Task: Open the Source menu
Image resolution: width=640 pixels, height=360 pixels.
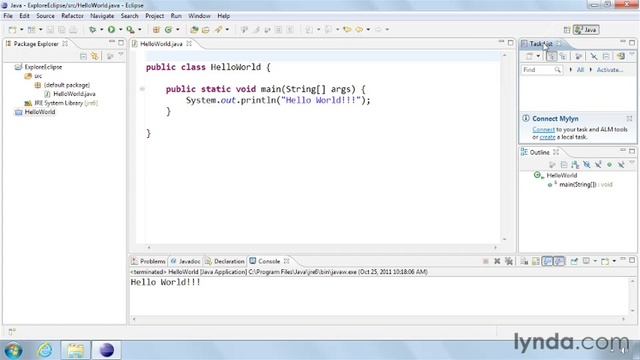Action: [x=45, y=16]
